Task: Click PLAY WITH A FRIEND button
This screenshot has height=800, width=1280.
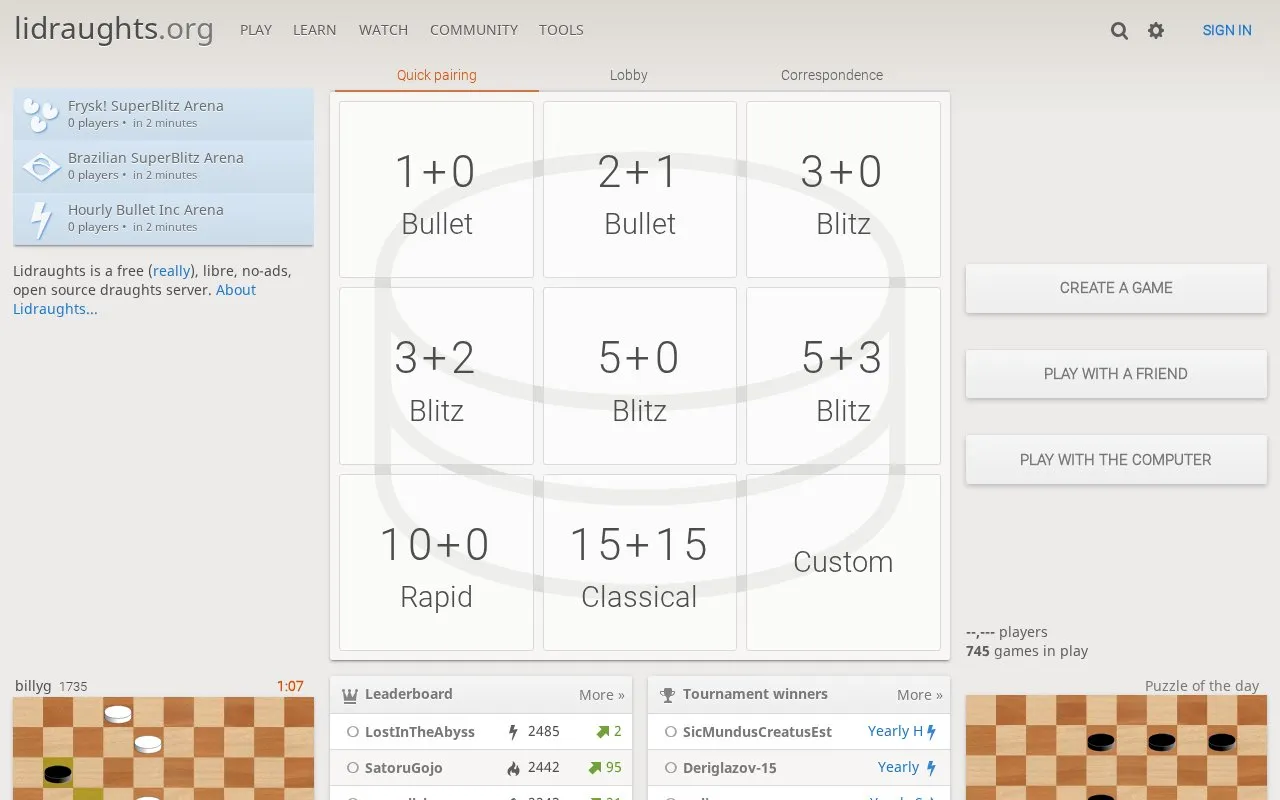Action: [x=1116, y=374]
